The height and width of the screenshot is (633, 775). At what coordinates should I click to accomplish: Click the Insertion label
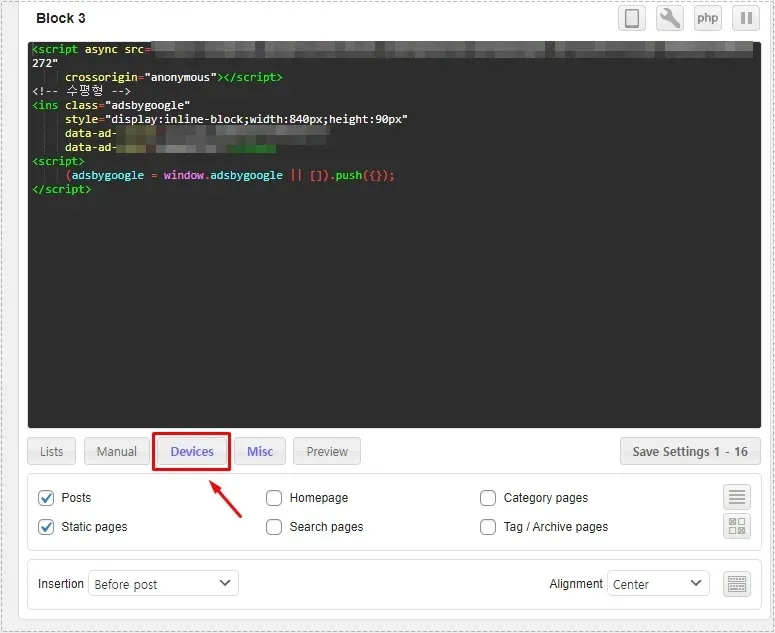[61, 584]
